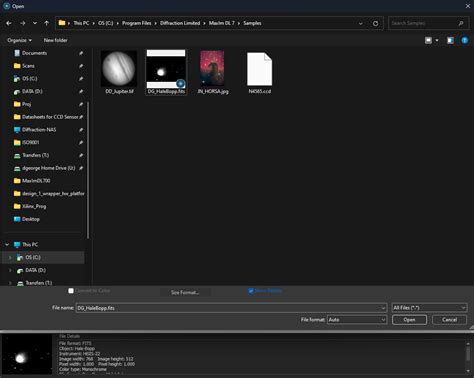Viewport: 474px width, 378px height.
Task: Select OS (C:) in address breadcrumb
Action: pos(105,23)
